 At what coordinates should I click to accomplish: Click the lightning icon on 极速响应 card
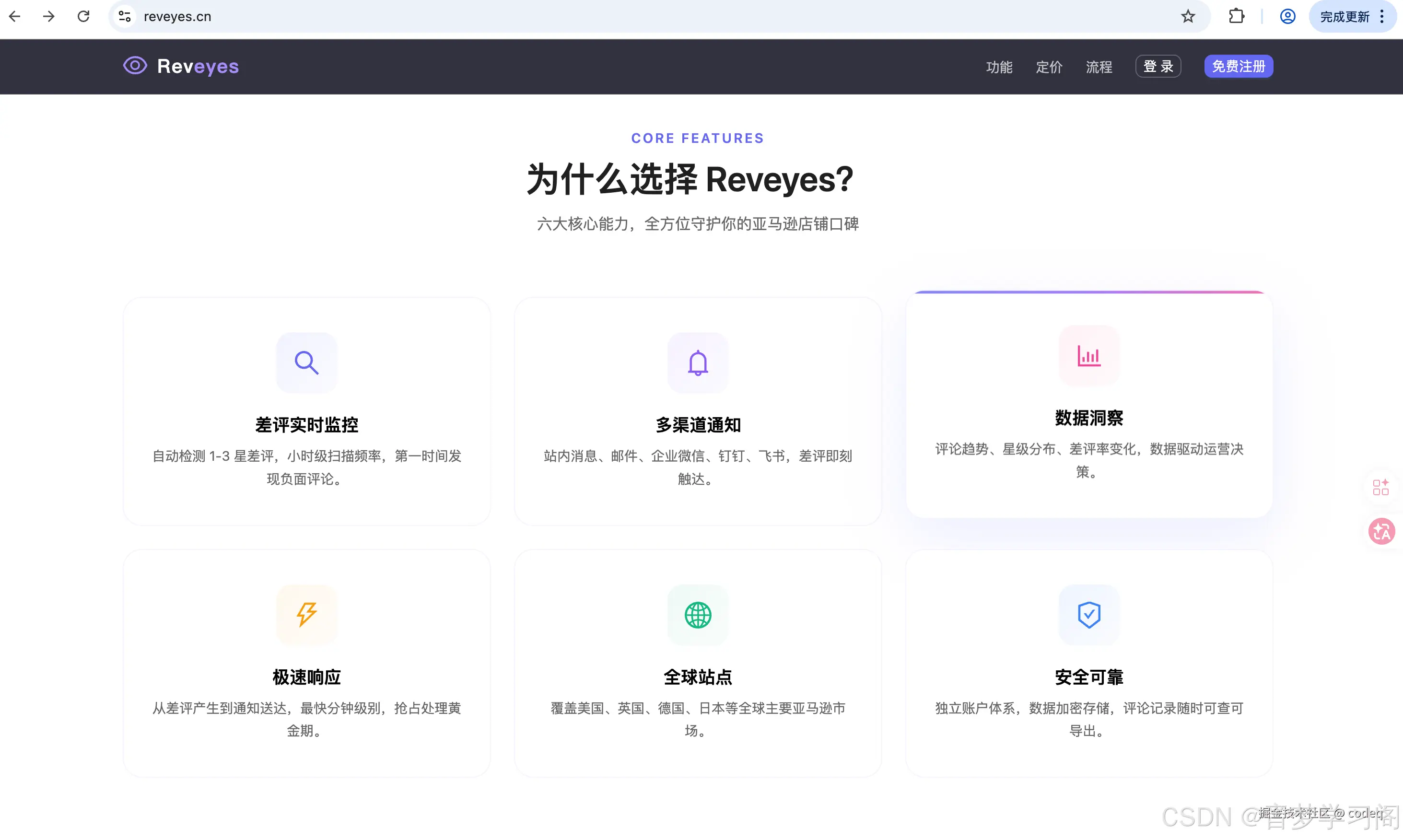(306, 615)
